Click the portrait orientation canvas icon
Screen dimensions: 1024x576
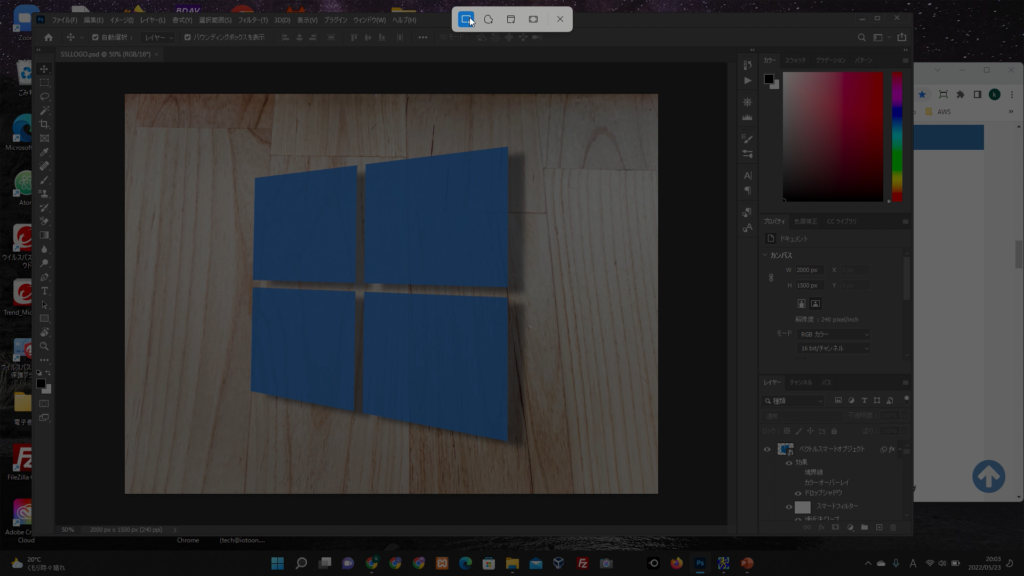point(801,304)
